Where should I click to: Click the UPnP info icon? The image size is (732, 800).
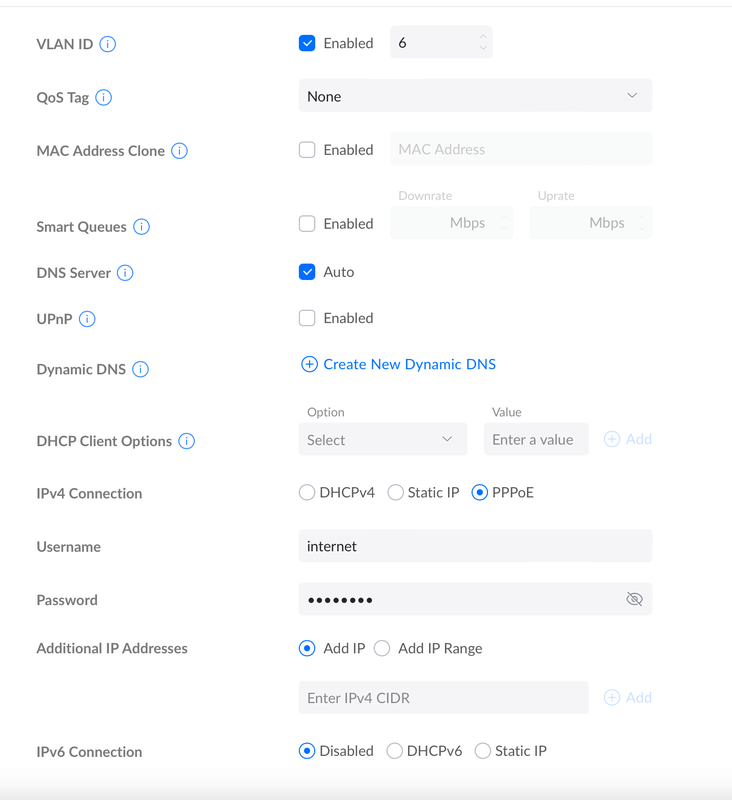coord(87,319)
